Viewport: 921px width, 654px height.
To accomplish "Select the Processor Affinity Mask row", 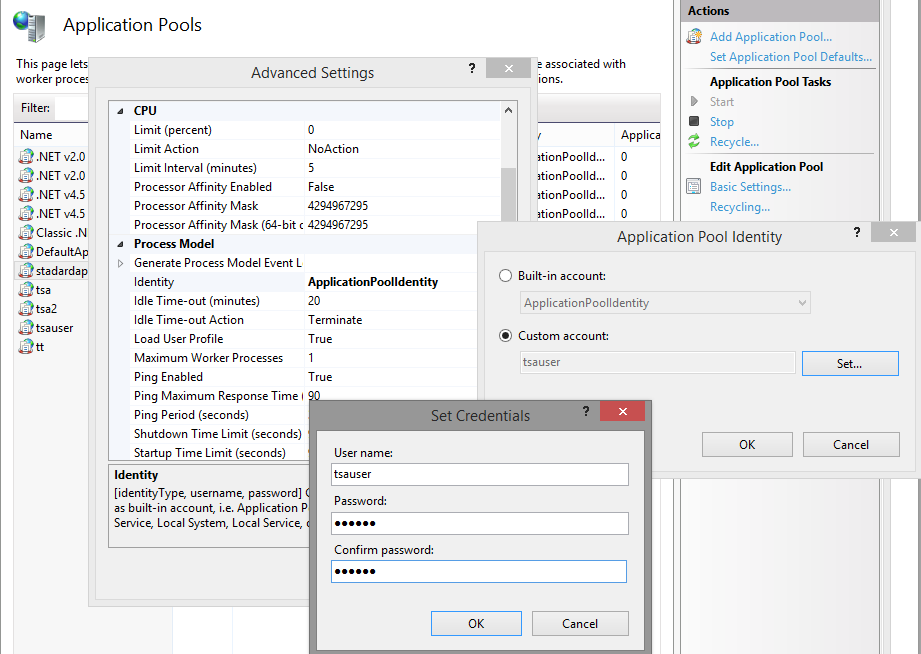I will (315, 206).
